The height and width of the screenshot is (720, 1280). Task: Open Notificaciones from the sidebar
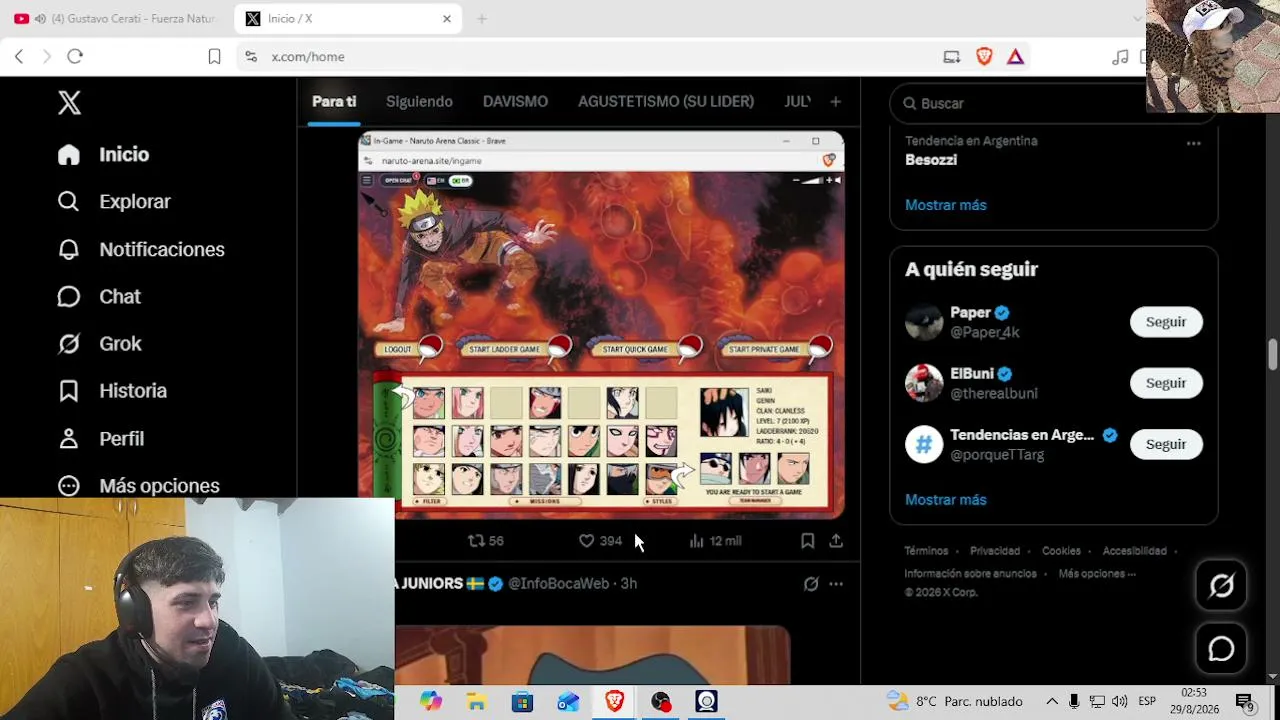coord(141,249)
